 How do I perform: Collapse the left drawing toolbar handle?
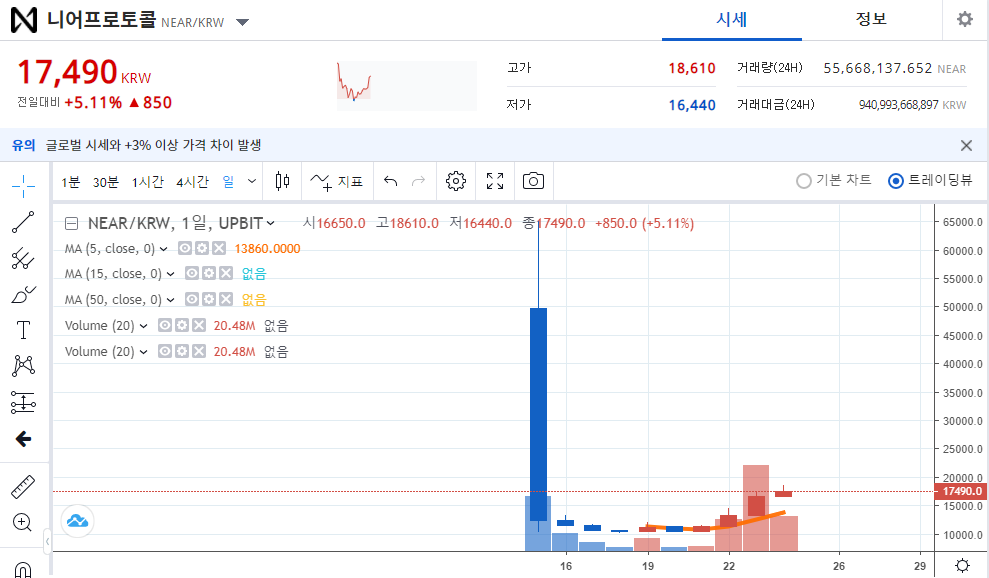(47, 541)
